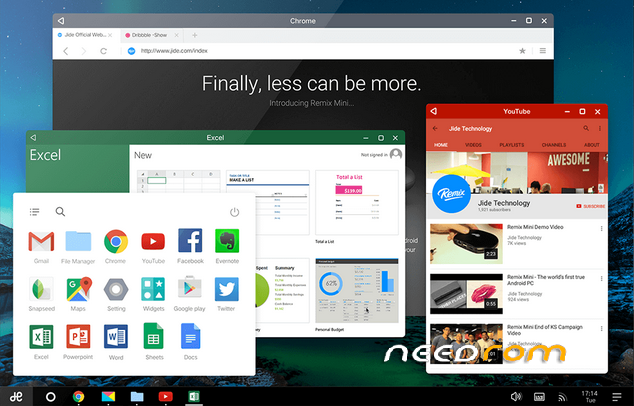Open Chrome hamburger menu

pos(543,51)
